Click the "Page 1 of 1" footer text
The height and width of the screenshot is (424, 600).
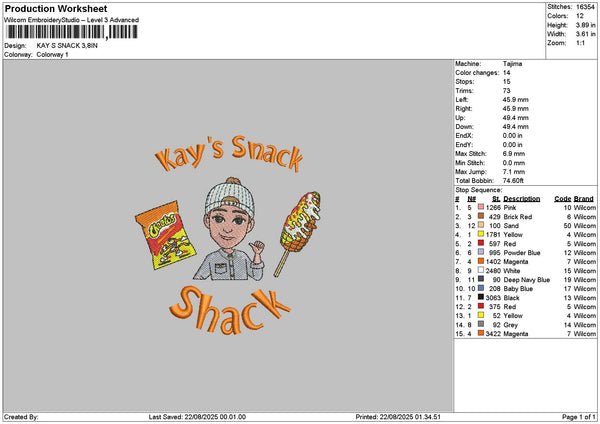[x=579, y=417]
